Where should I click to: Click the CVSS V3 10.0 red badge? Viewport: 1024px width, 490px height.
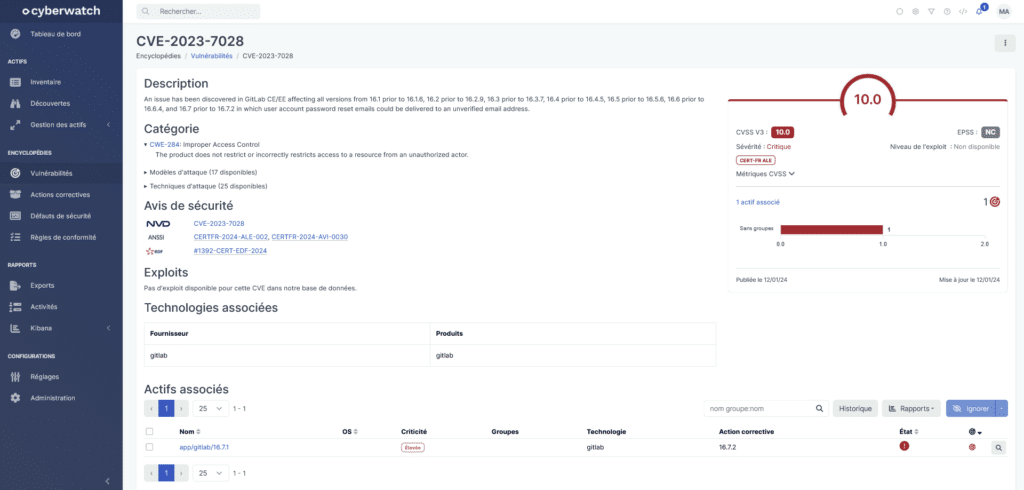(x=782, y=132)
